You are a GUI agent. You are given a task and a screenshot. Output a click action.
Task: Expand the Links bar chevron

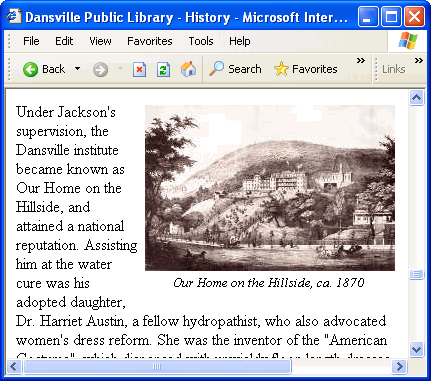(x=419, y=60)
